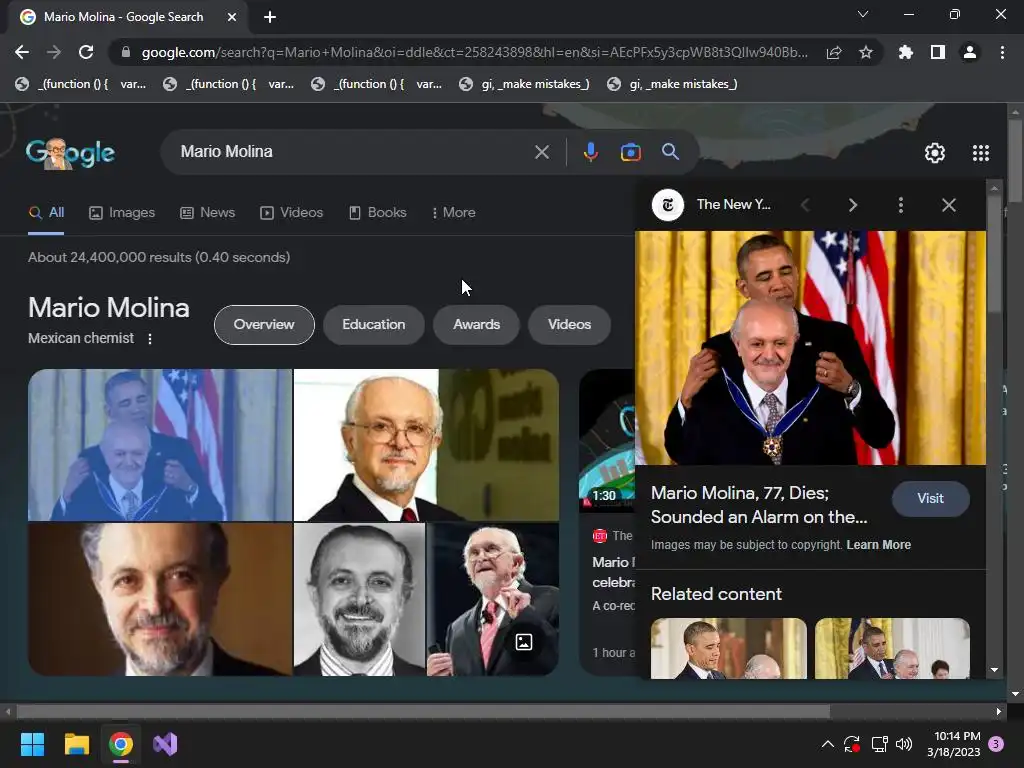
Task: Open a new browser tab
Action: click(270, 17)
